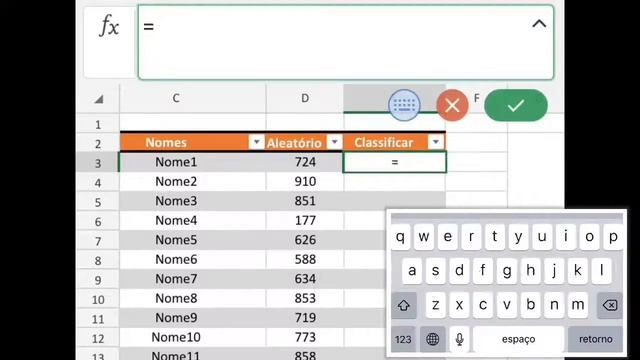This screenshot has width=640, height=360.
Task: Click the value 177 cell
Action: click(305, 220)
